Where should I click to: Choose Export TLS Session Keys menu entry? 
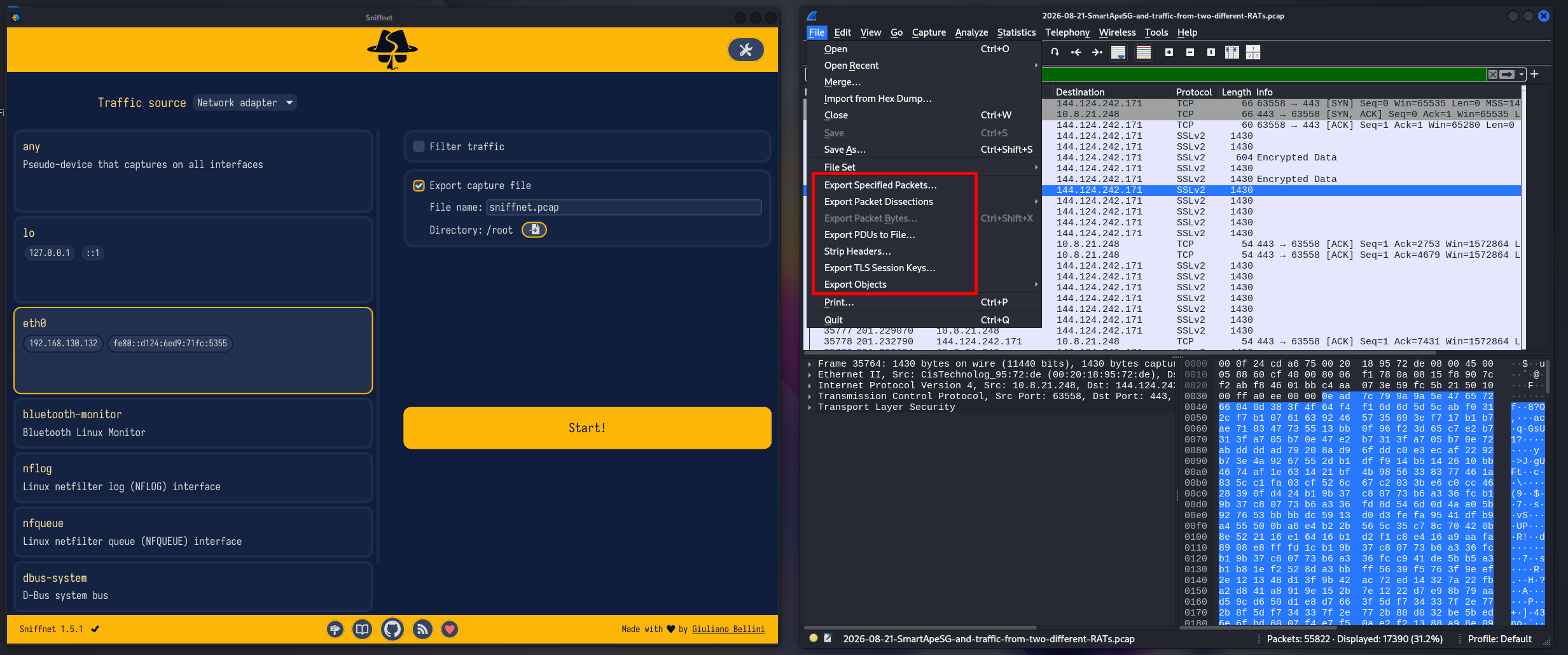pos(924,268)
